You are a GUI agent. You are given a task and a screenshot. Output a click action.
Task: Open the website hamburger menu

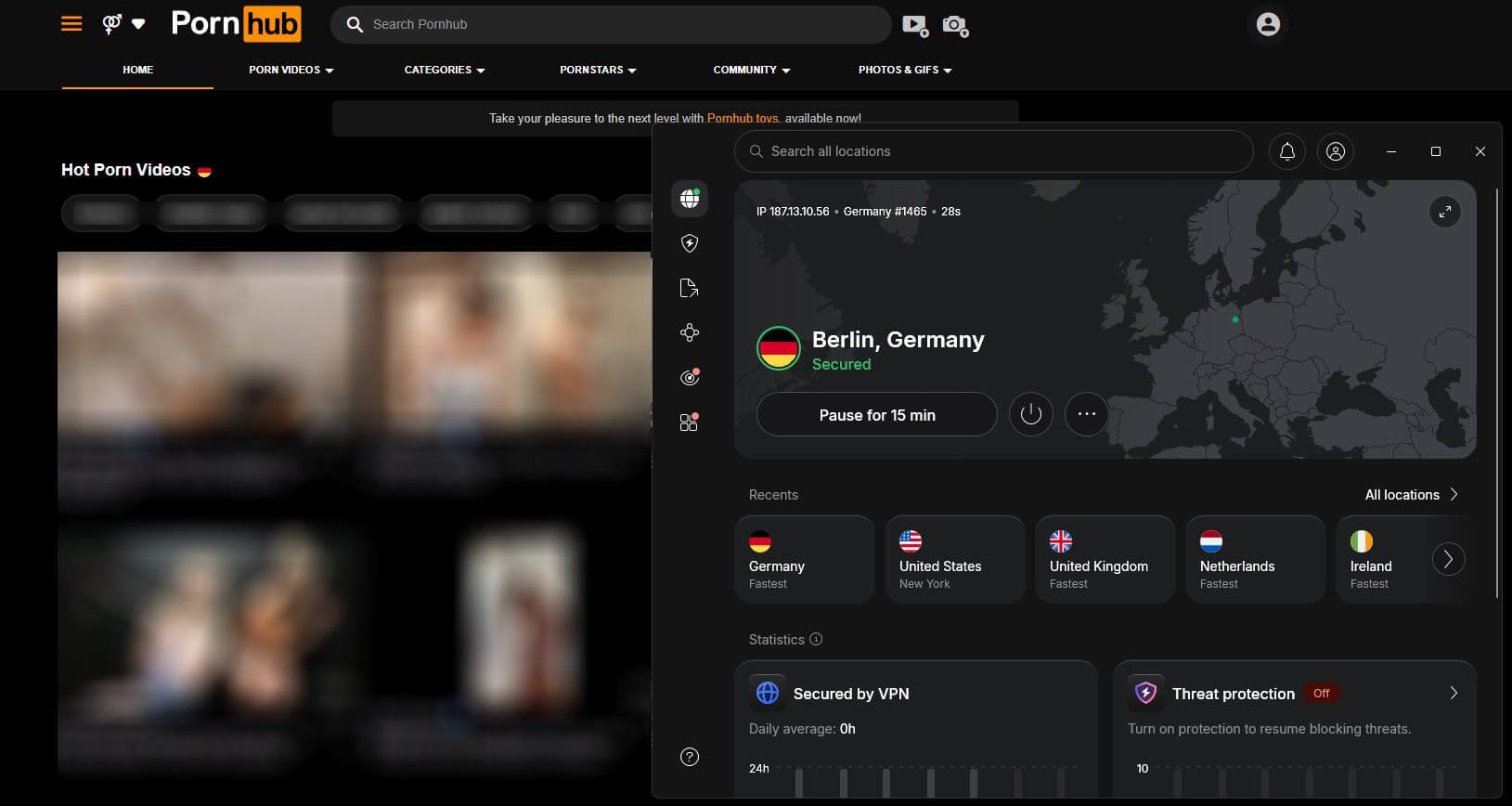tap(71, 24)
